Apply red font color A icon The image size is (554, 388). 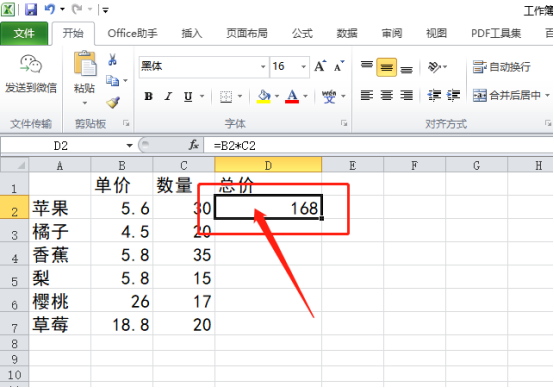point(292,96)
